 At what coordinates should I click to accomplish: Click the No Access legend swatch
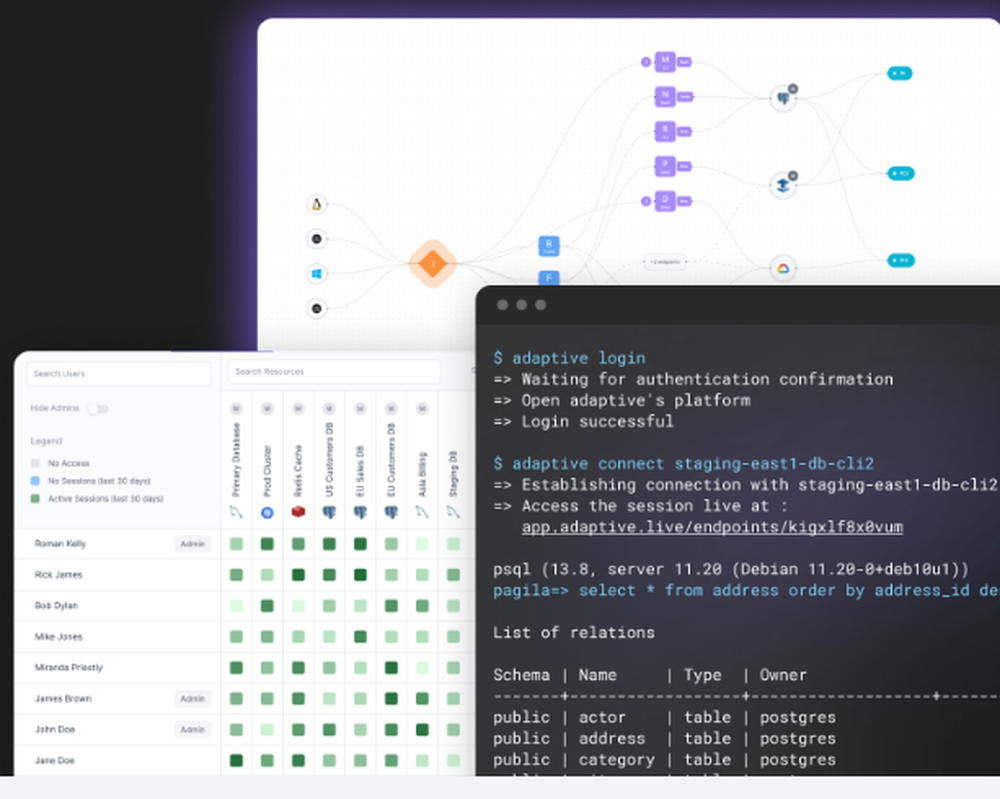35,463
